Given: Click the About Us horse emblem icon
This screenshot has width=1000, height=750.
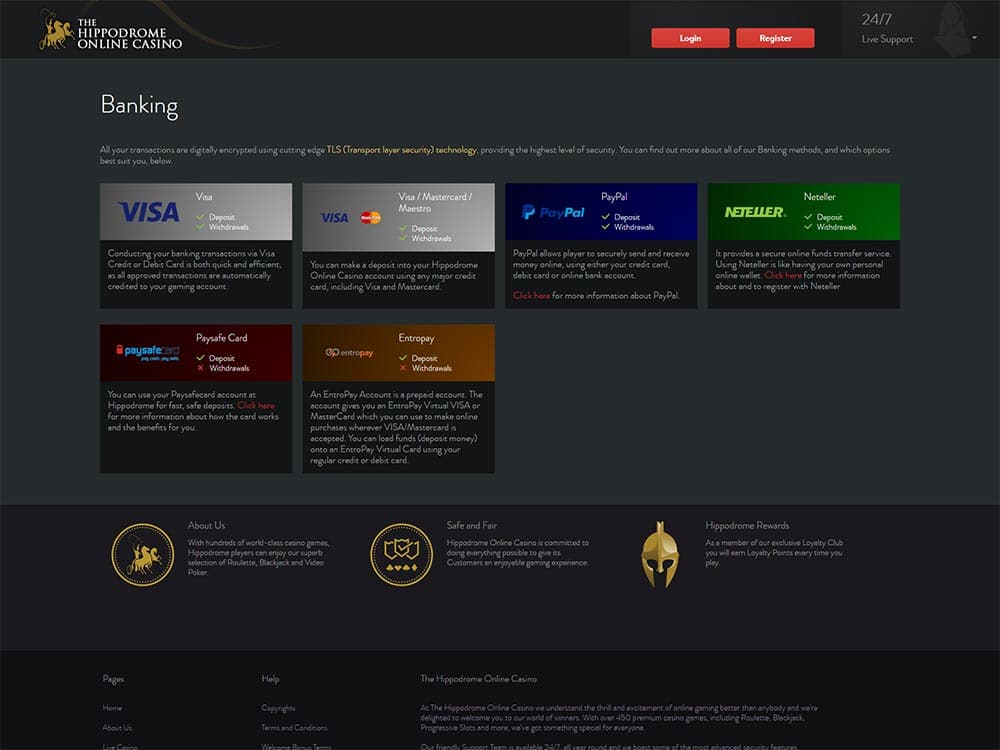Looking at the screenshot, I should coord(143,555).
